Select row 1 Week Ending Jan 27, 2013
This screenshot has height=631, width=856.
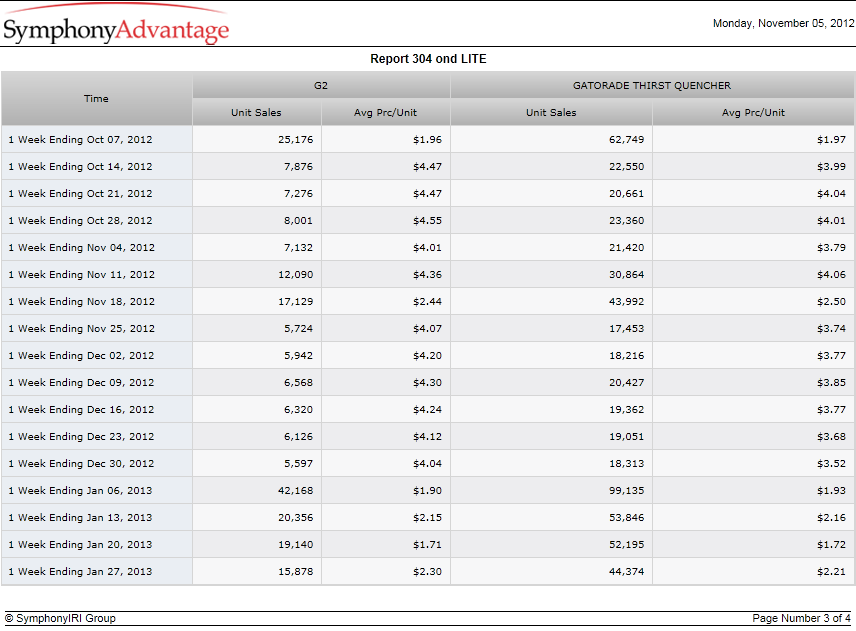tap(428, 572)
